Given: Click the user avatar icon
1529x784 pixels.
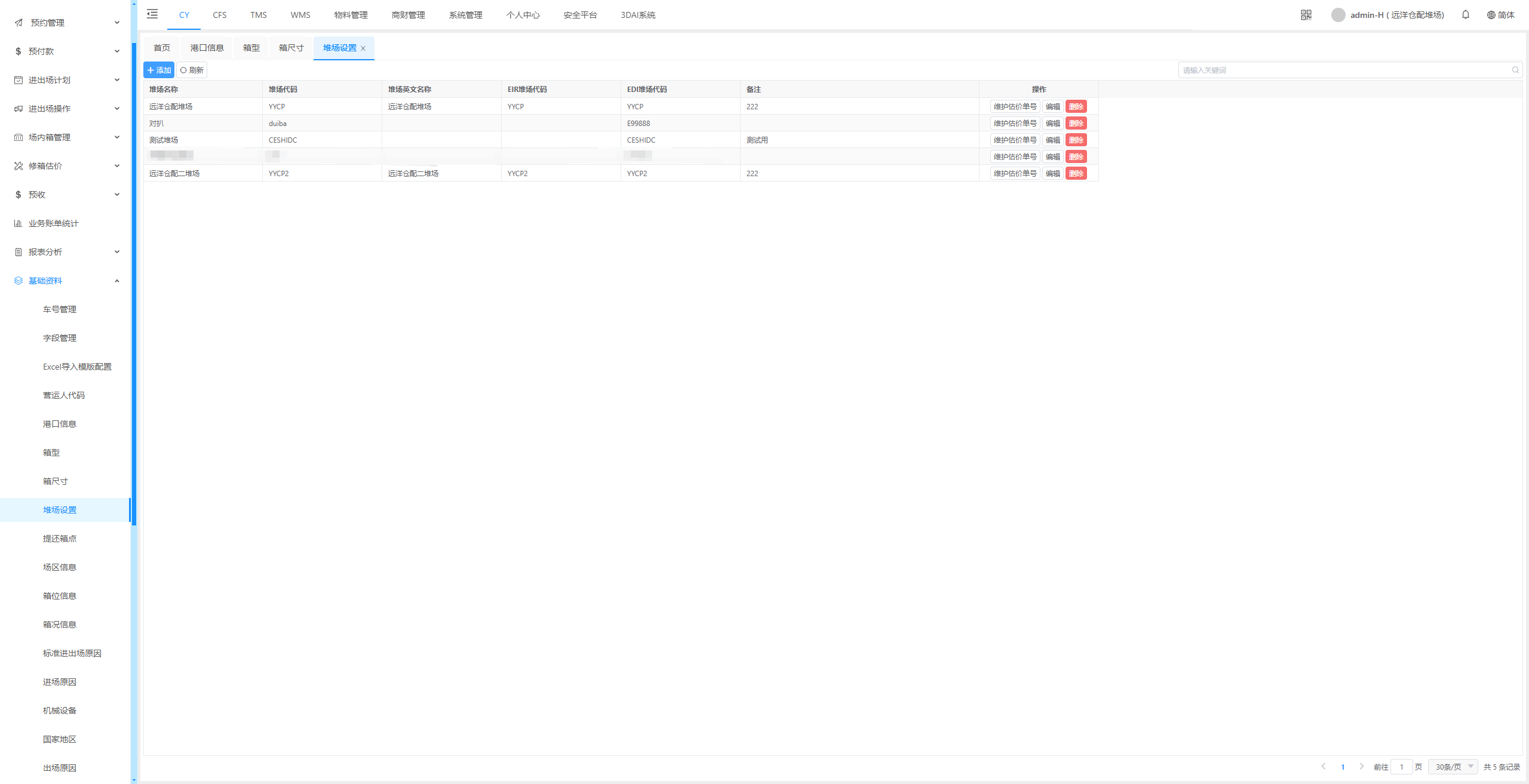Looking at the screenshot, I should coord(1338,15).
